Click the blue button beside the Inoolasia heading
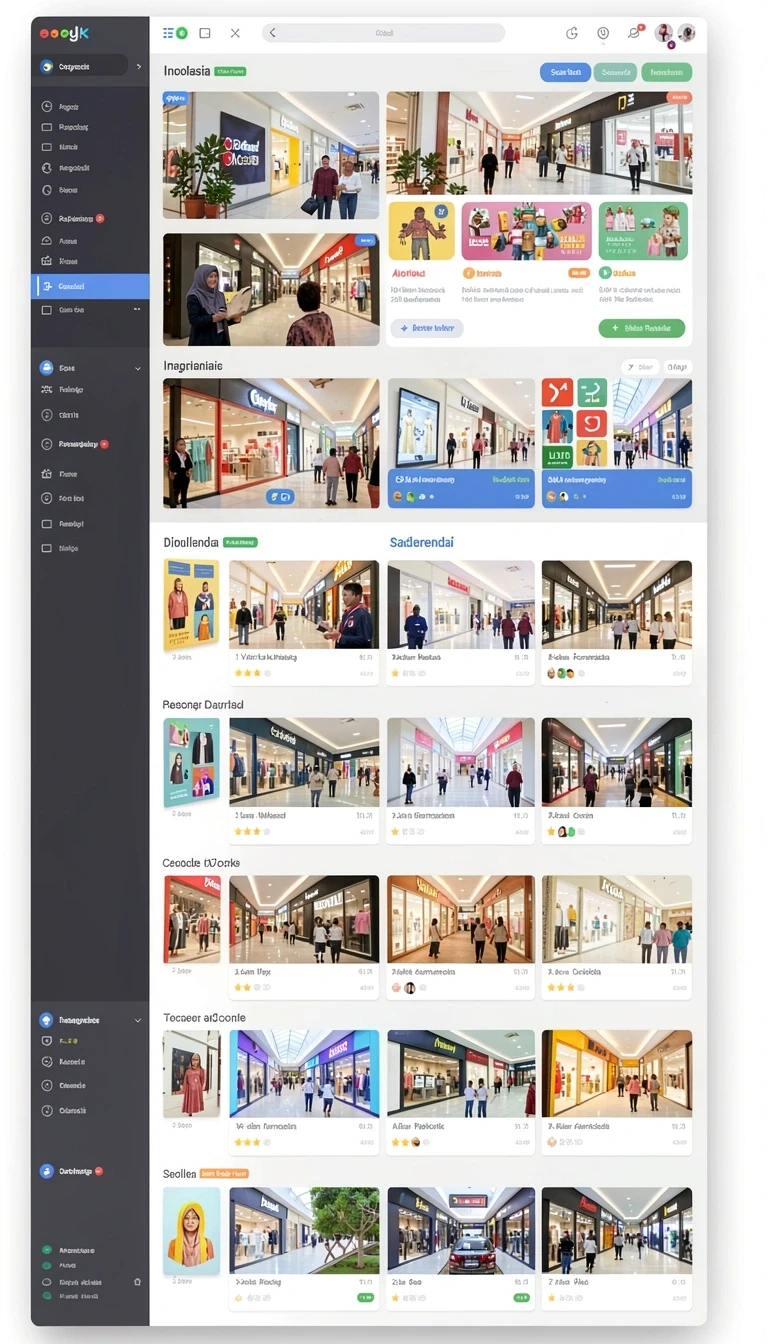This screenshot has width=768, height=1344. pyautogui.click(x=565, y=72)
